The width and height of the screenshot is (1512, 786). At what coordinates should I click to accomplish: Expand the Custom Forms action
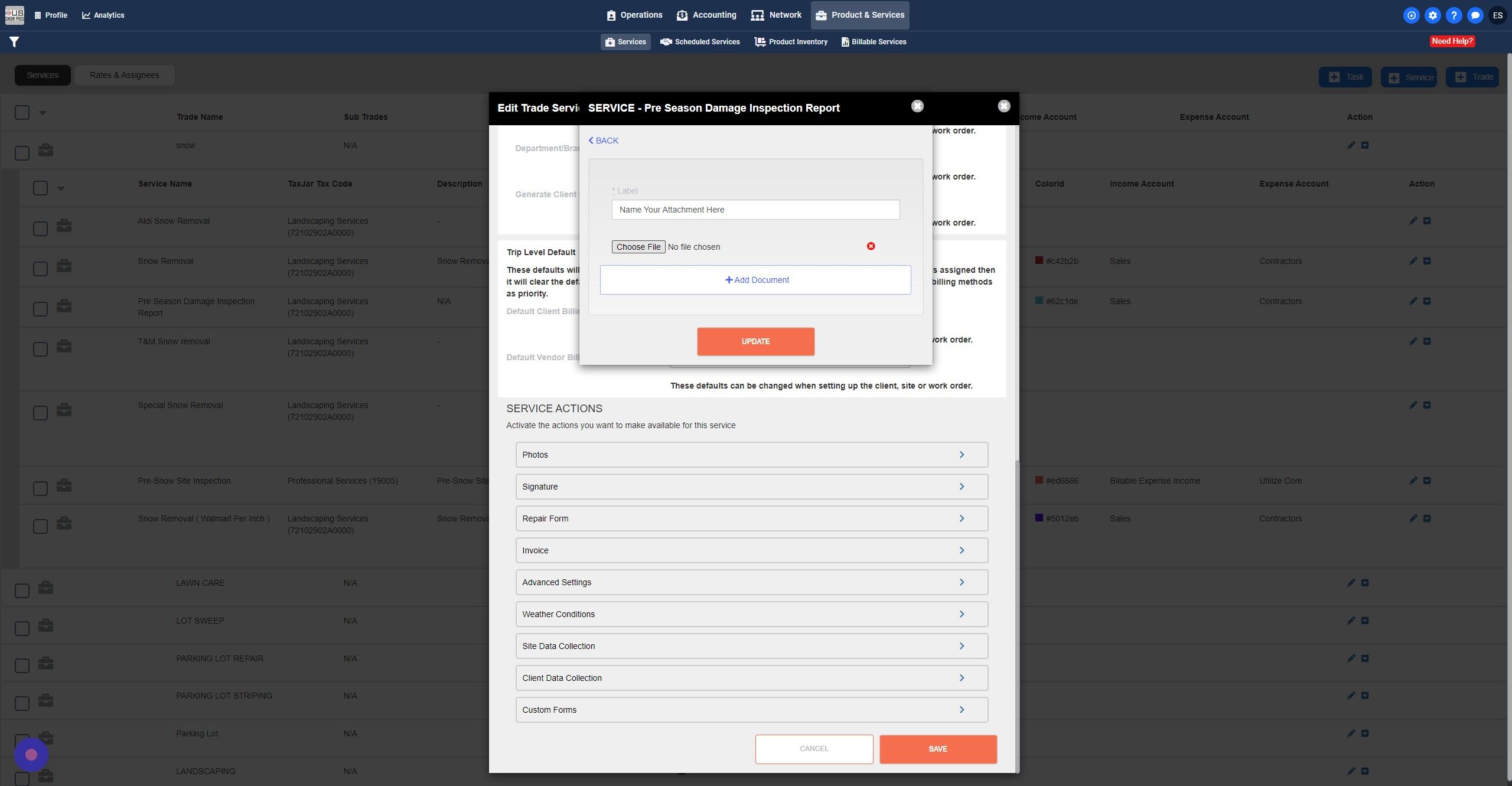751,710
